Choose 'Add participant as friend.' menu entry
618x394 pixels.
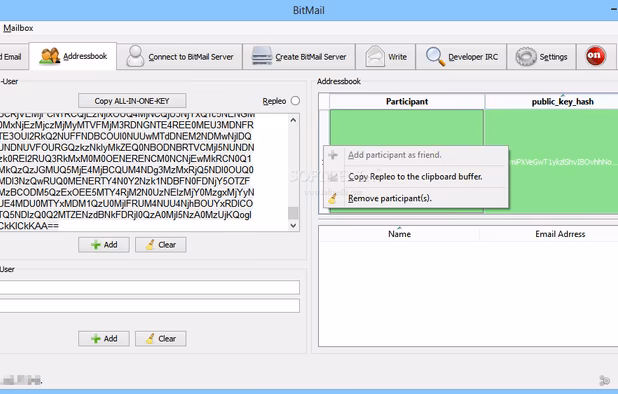416,155
